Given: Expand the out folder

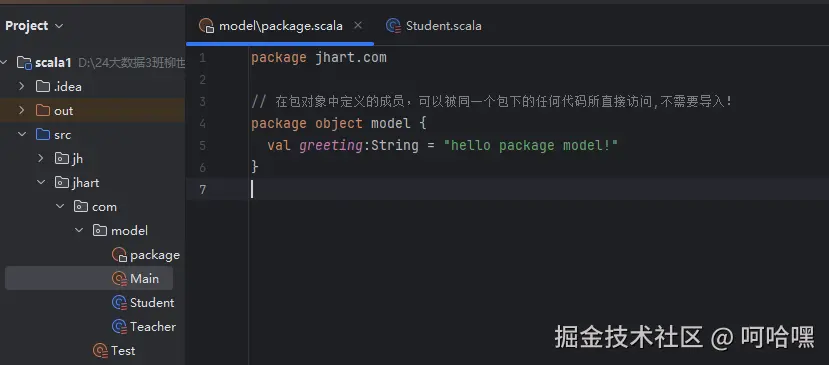Looking at the screenshot, I should [x=22, y=110].
